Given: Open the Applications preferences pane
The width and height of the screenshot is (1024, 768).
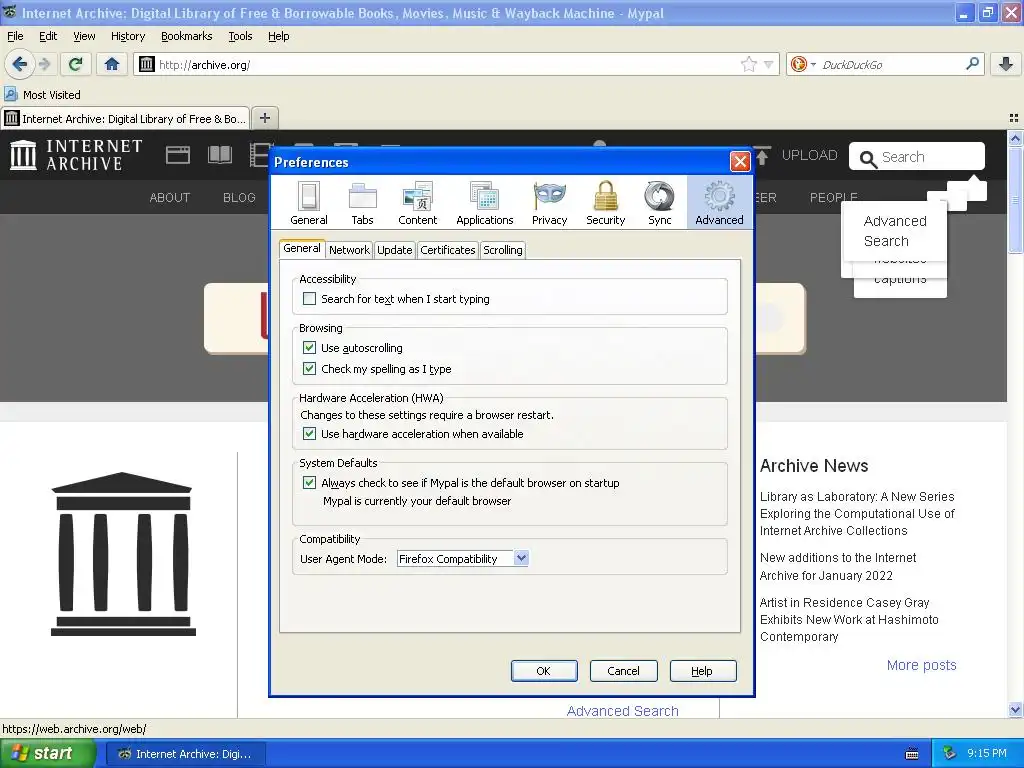Looking at the screenshot, I should tap(485, 202).
